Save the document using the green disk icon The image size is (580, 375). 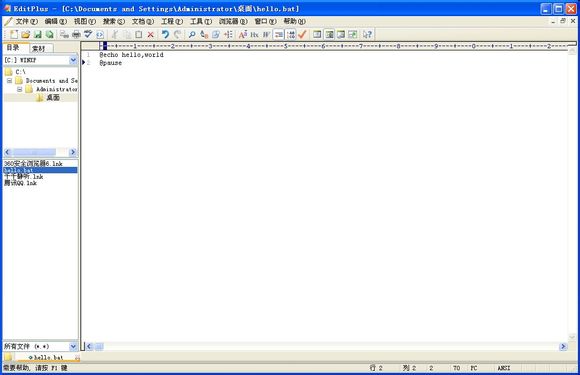click(37, 34)
